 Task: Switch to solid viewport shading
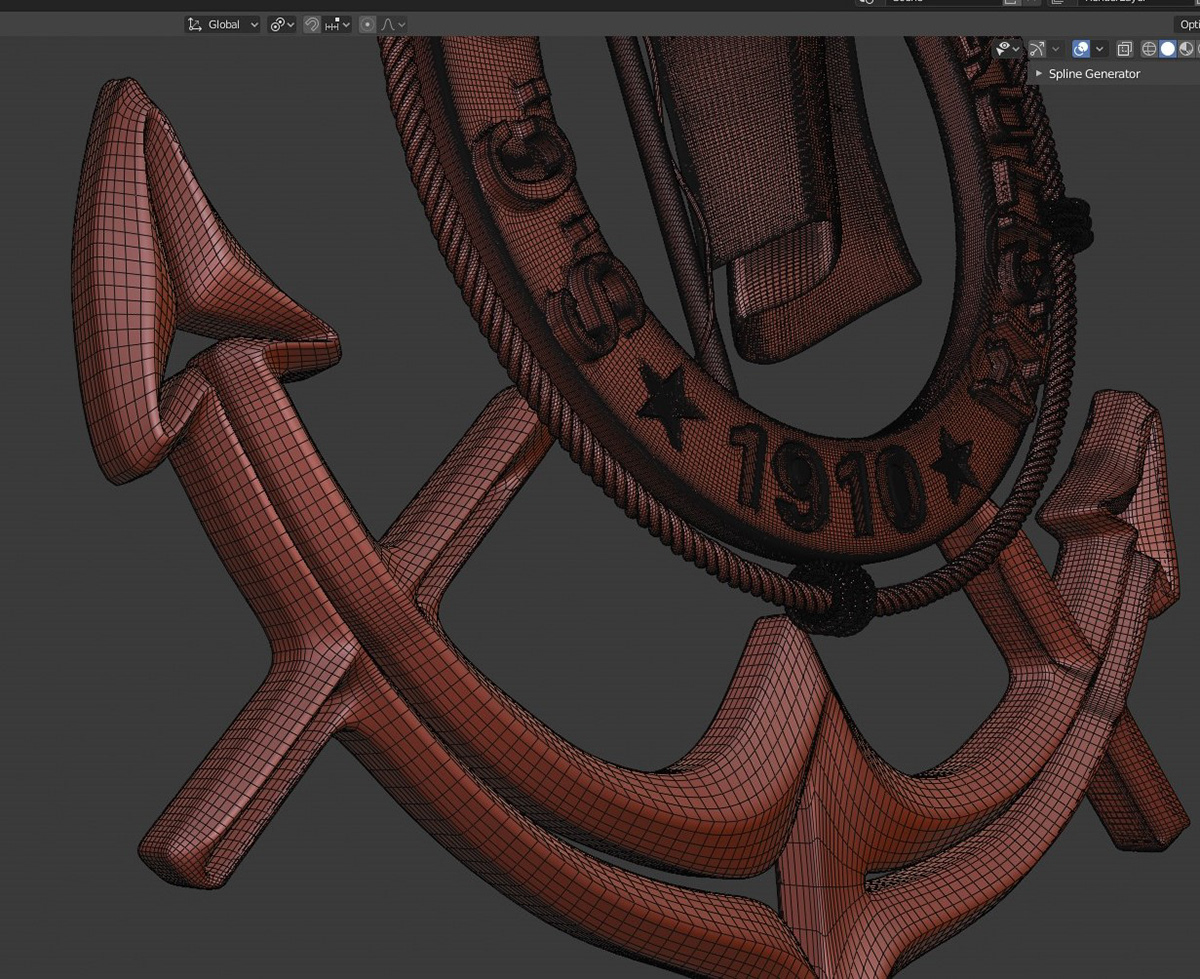coord(1168,48)
